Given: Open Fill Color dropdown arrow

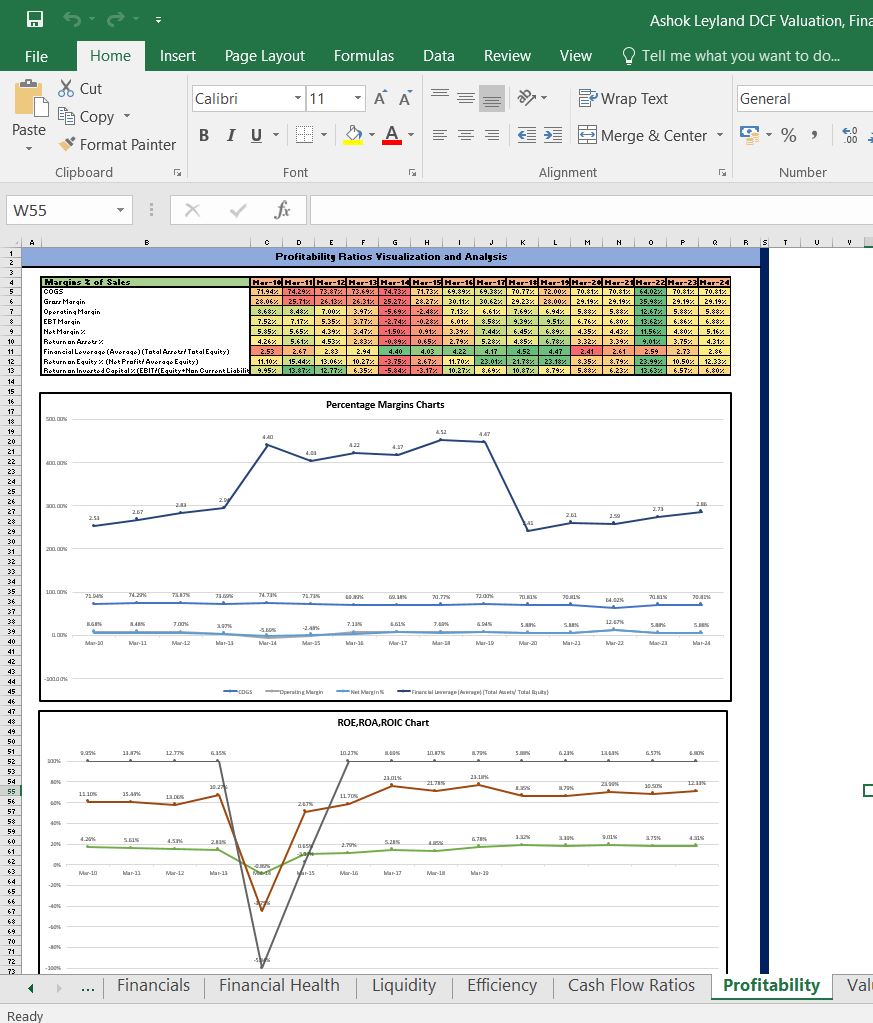Looking at the screenshot, I should point(372,135).
